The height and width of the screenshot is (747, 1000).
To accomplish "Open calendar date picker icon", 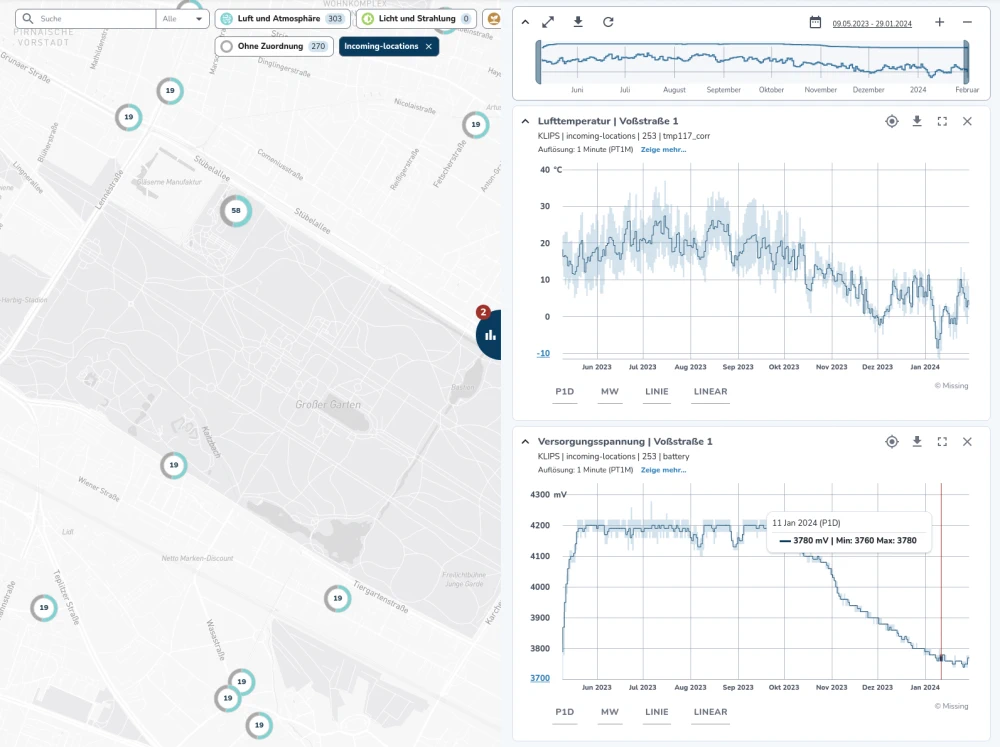I will coord(815,22).
